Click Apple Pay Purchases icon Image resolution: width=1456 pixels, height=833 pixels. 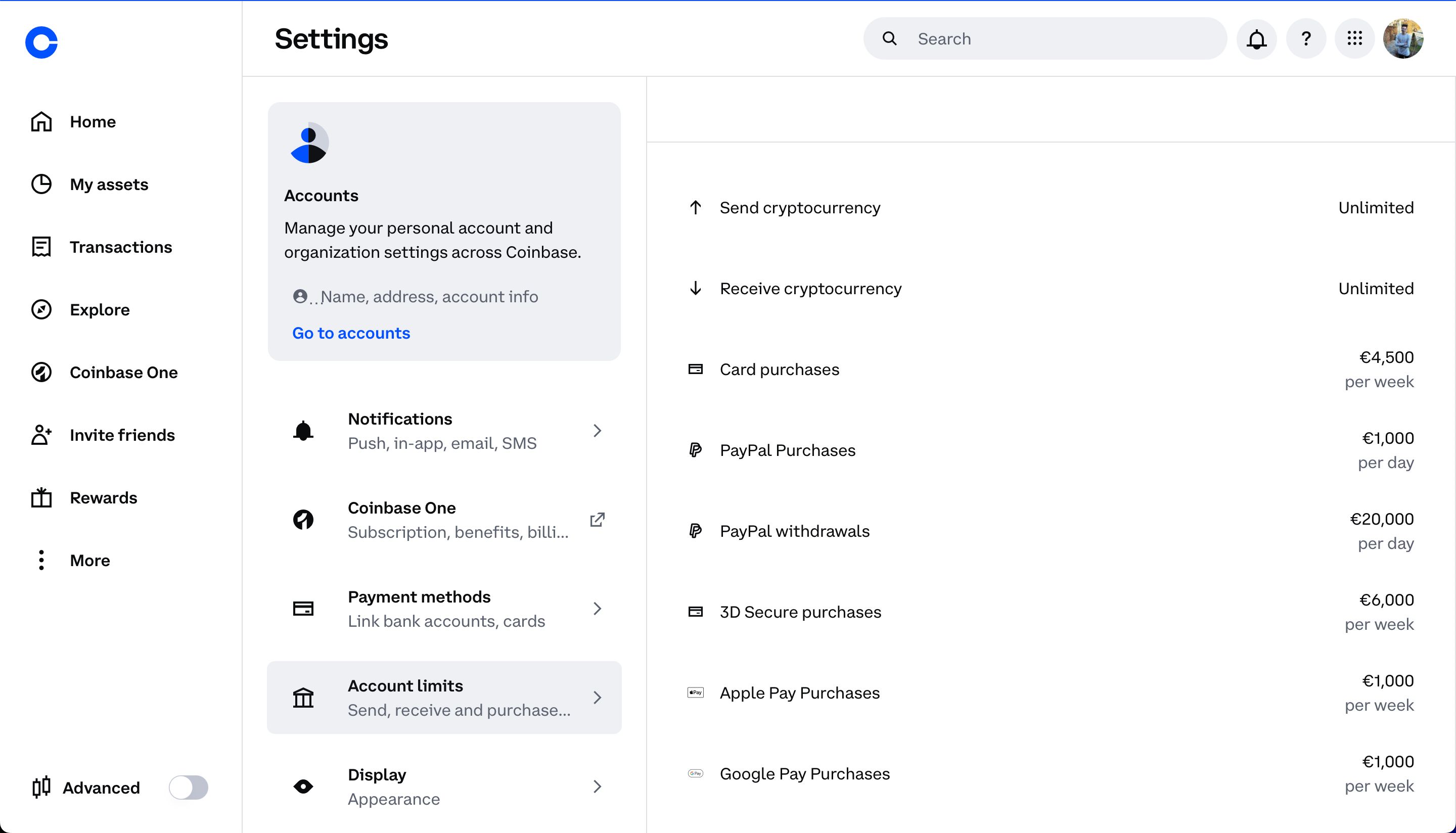[x=695, y=692]
